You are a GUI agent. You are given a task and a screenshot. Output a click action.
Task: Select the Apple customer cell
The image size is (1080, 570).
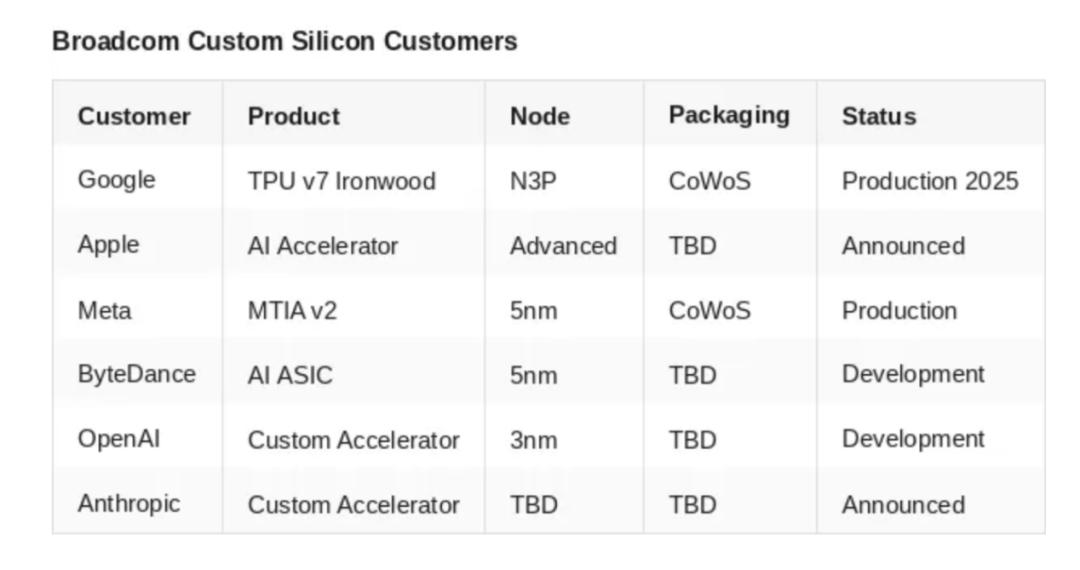coord(109,245)
